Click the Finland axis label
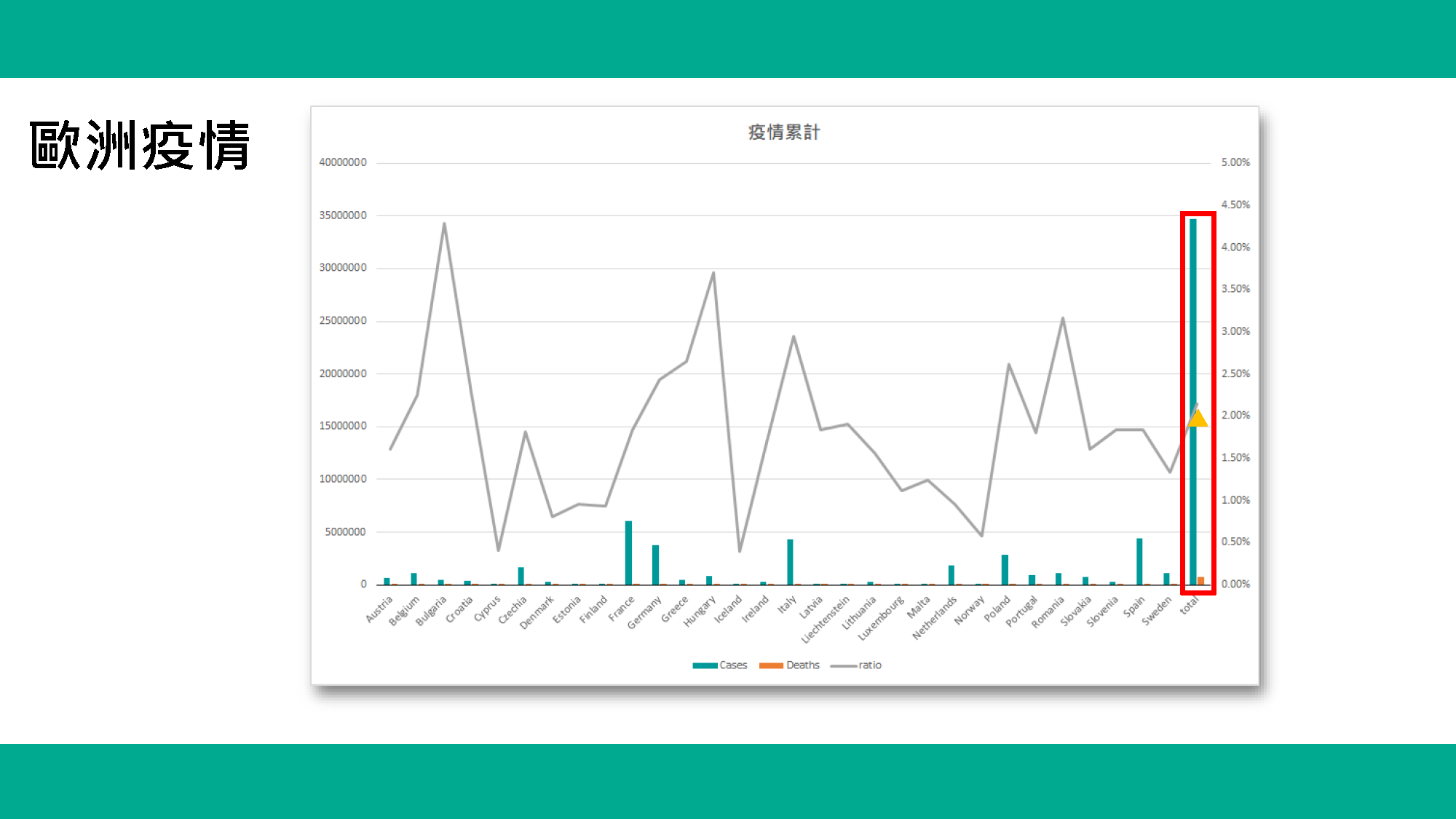The height and width of the screenshot is (819, 1456). [593, 609]
